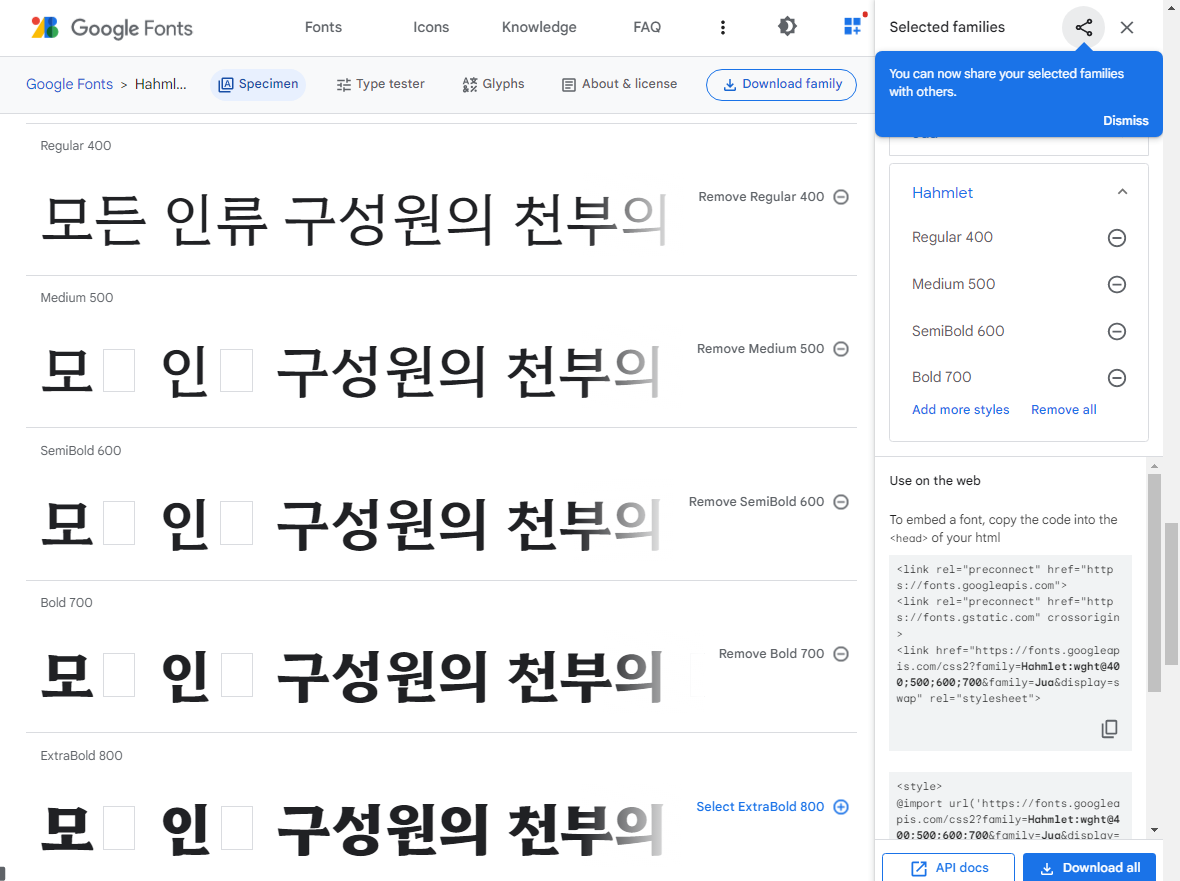Image resolution: width=1180 pixels, height=881 pixels.
Task: Click the page's right-edge vertical scrollbar
Action: (x=1171, y=594)
